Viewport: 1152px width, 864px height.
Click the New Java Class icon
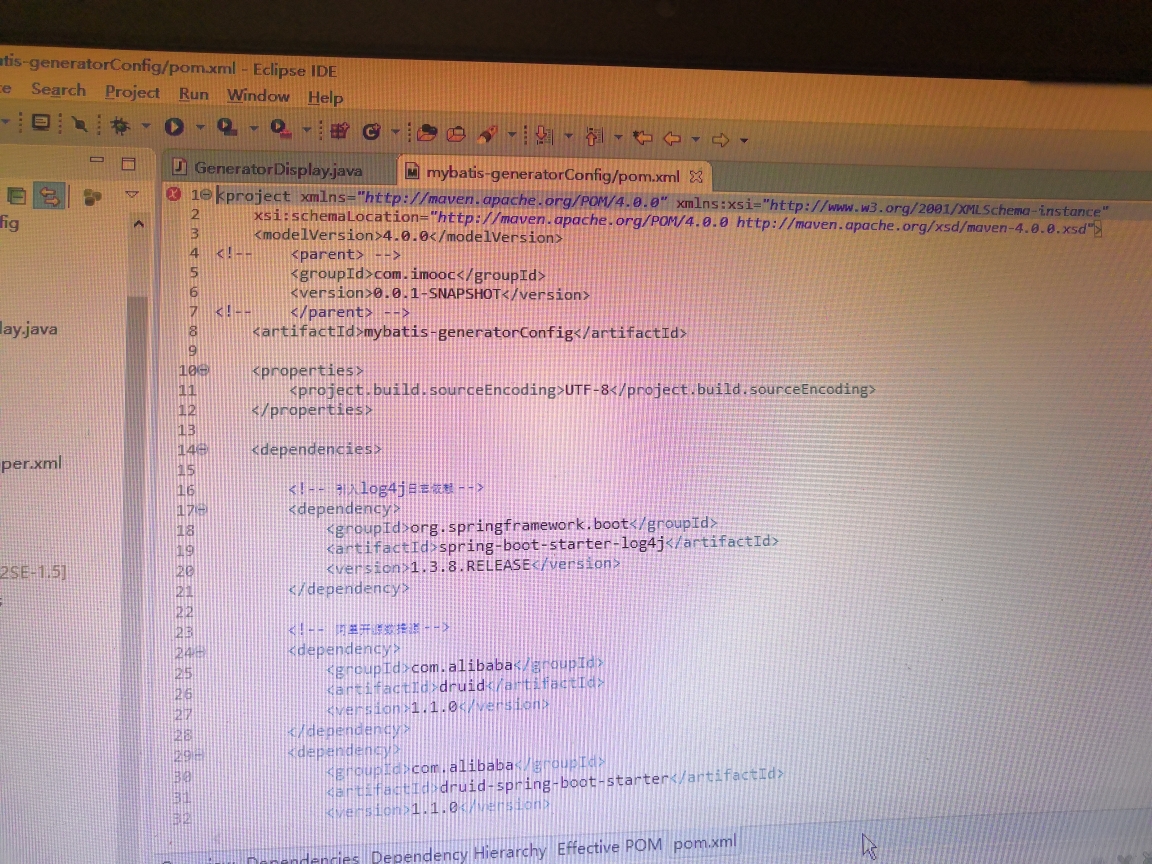coord(372,132)
